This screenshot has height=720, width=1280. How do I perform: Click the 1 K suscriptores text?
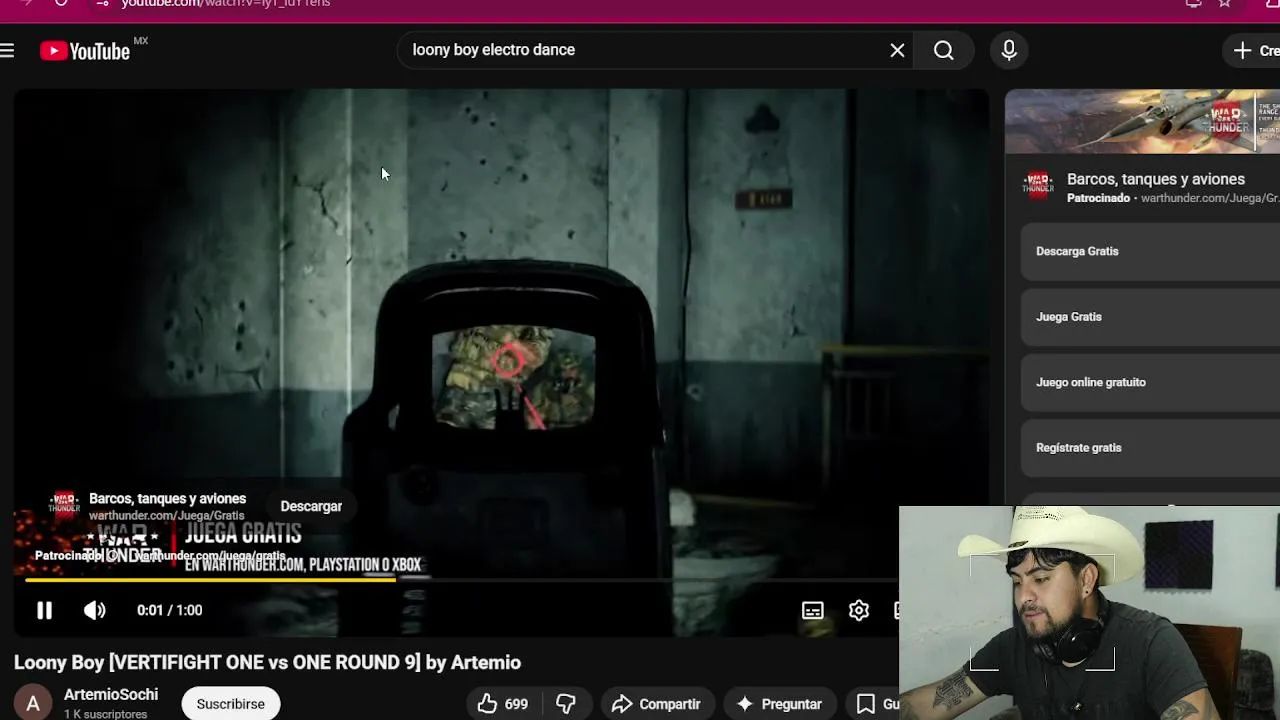[105, 714]
